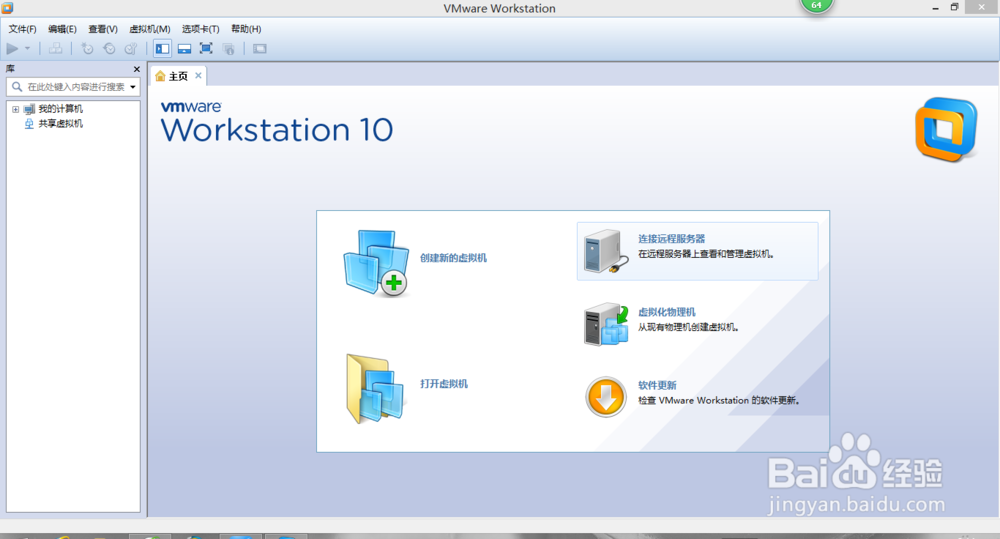
Task: Close the 库 library panel
Action: tap(136, 69)
